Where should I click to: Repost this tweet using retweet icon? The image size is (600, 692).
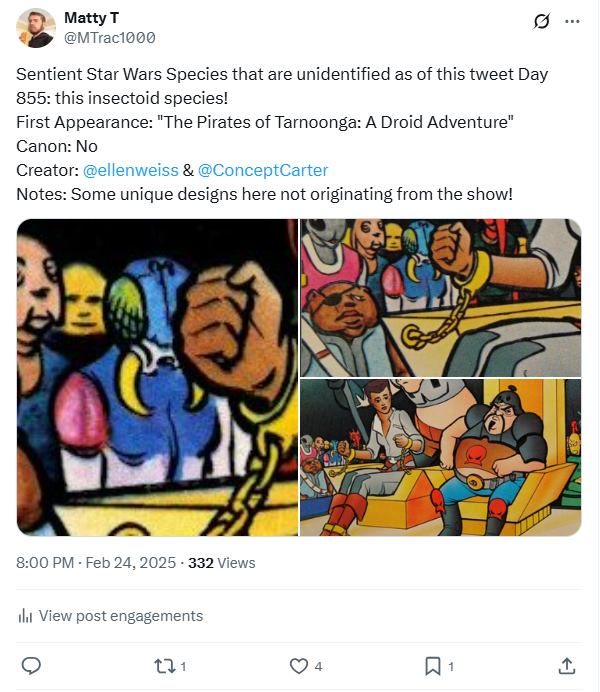165,665
